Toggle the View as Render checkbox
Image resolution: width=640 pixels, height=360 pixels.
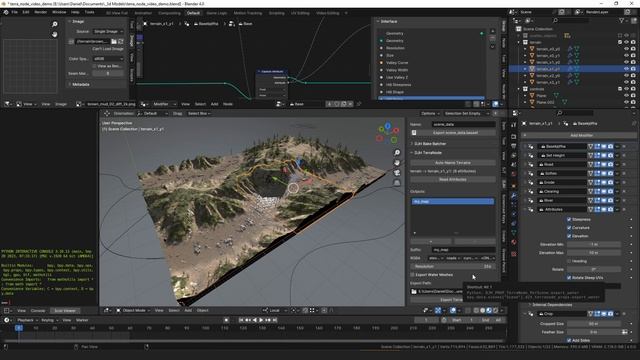(x=95, y=66)
